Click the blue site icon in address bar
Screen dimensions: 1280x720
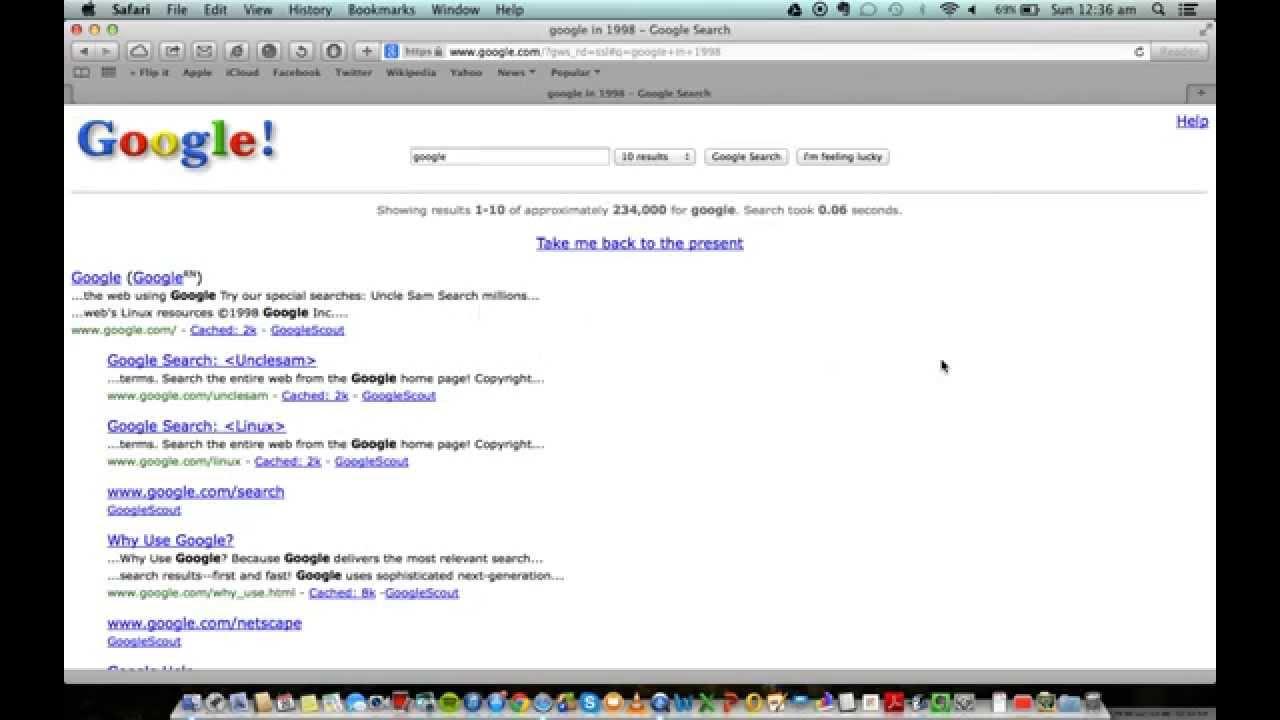391,51
